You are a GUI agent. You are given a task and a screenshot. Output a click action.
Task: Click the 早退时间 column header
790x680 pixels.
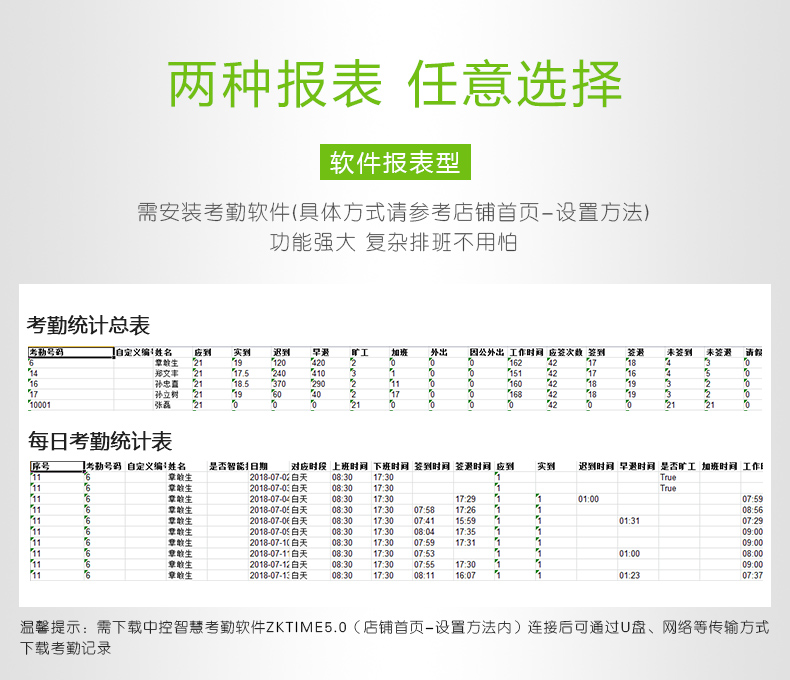[x=637, y=466]
